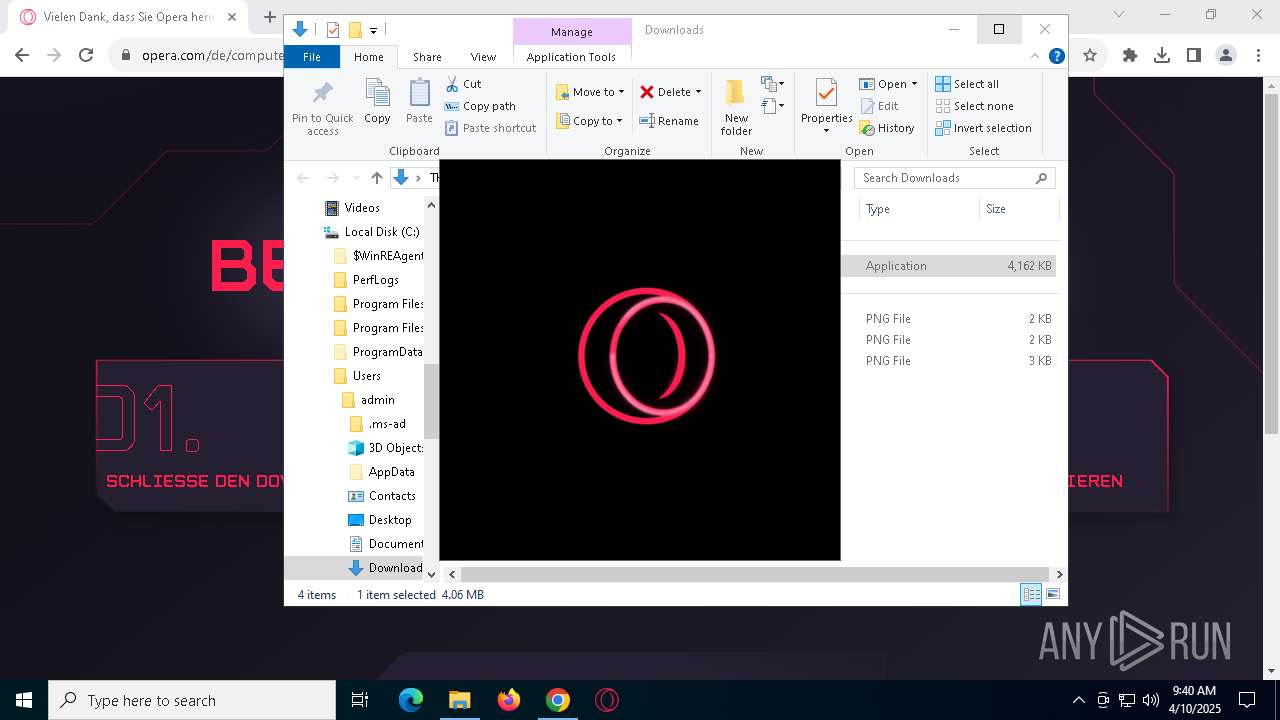Click Select none in ribbon
Screen dimensions: 1280x720
(x=975, y=106)
